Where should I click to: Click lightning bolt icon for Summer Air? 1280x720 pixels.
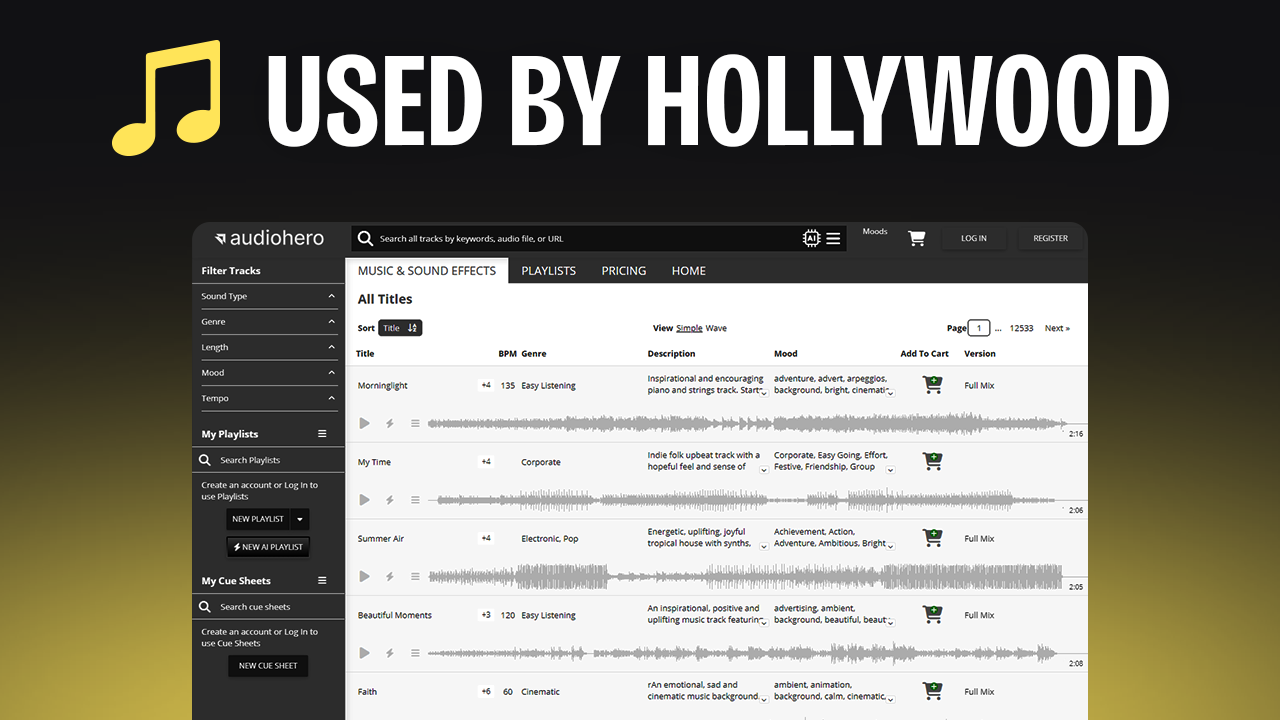pyautogui.click(x=390, y=576)
